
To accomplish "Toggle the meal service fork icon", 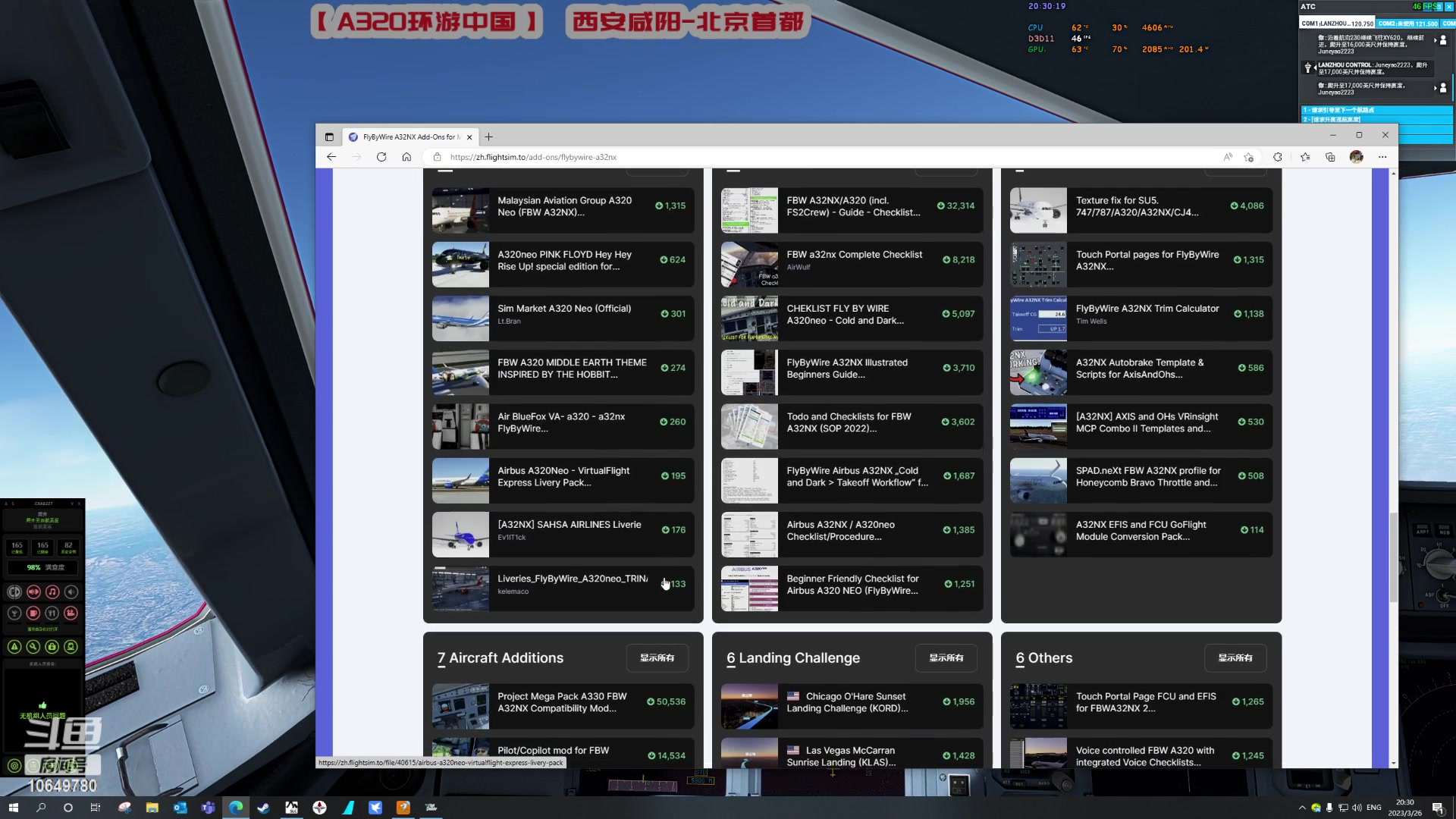I will [x=52, y=613].
